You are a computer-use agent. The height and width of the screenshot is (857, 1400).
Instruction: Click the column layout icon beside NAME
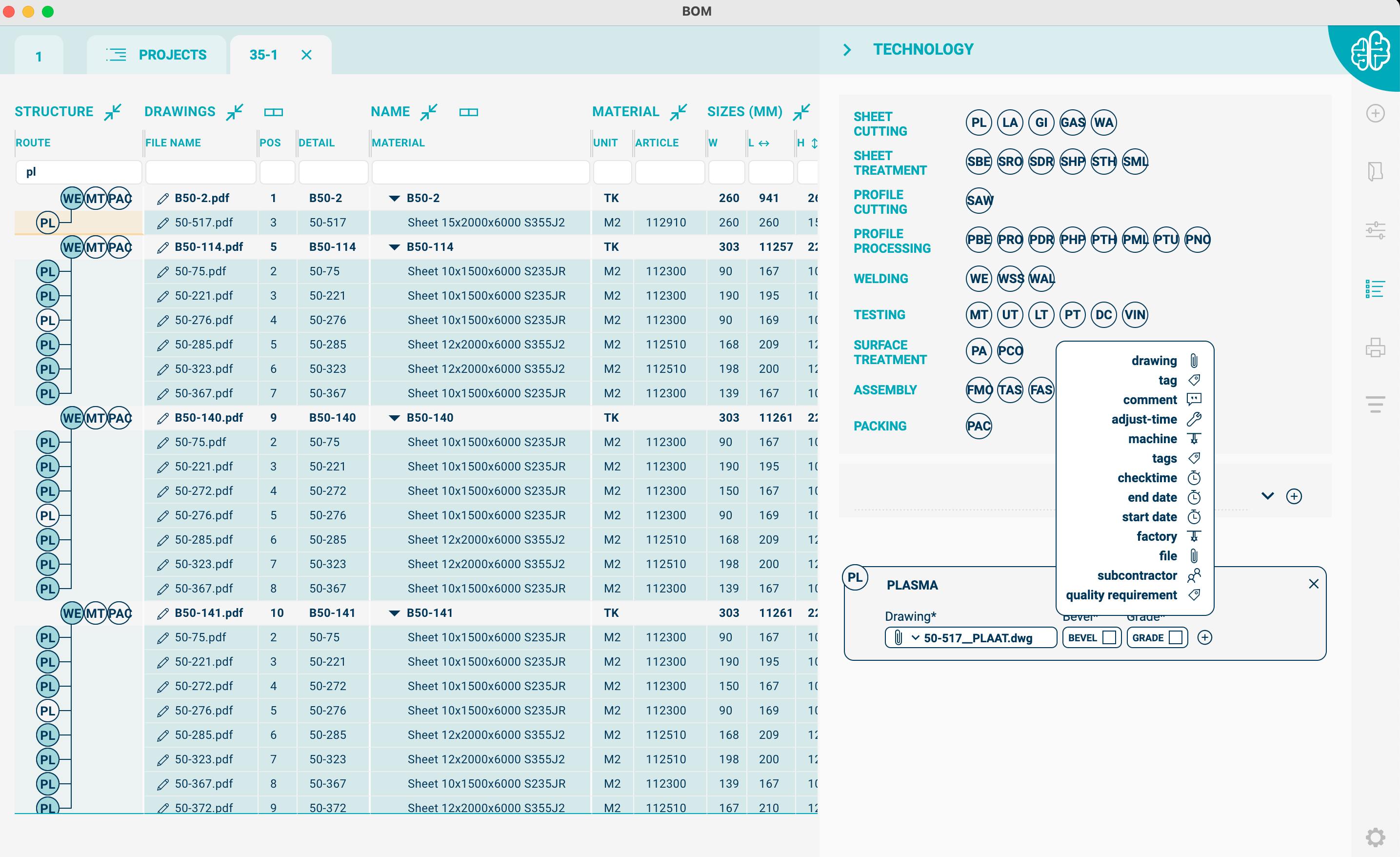(469, 113)
